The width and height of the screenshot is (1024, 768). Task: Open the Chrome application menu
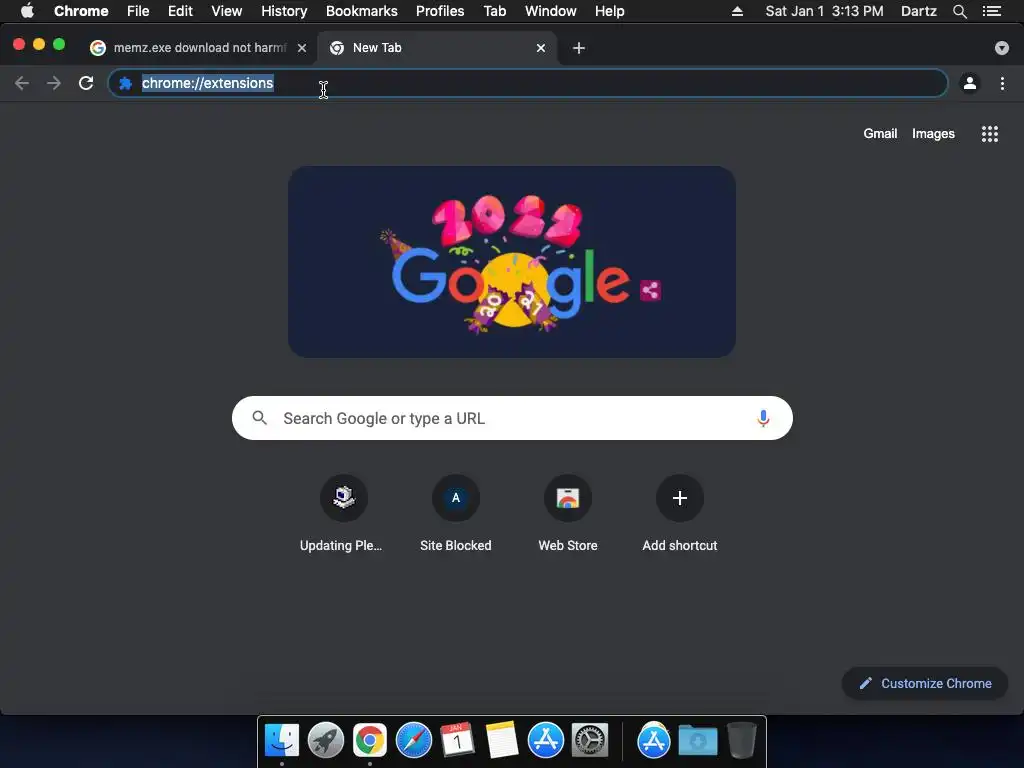81,11
